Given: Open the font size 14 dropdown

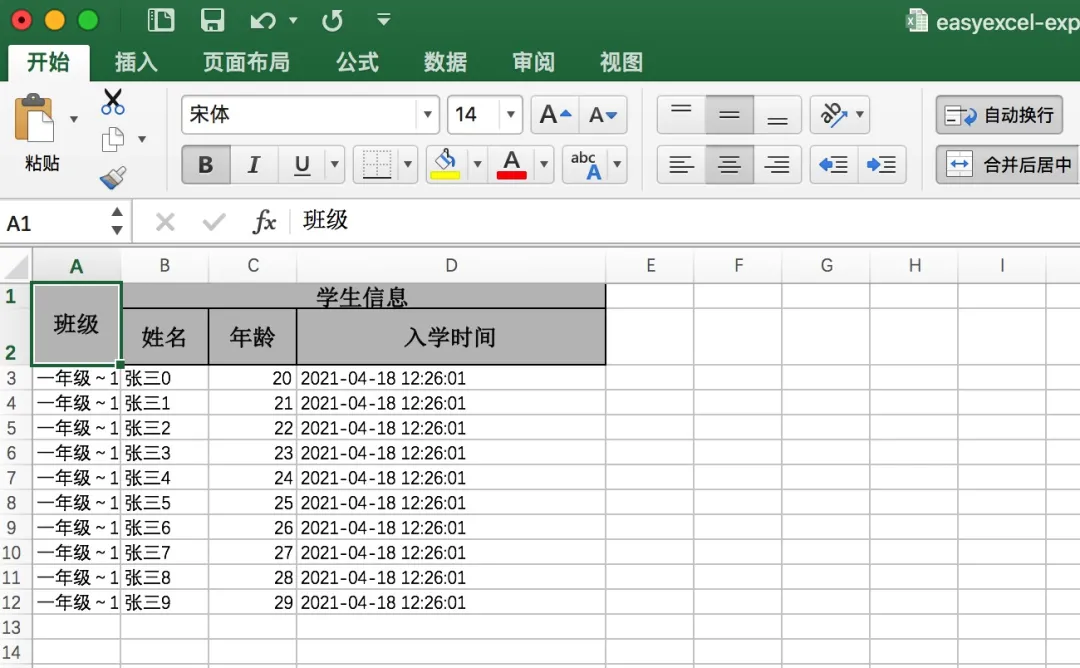Looking at the screenshot, I should [x=510, y=113].
